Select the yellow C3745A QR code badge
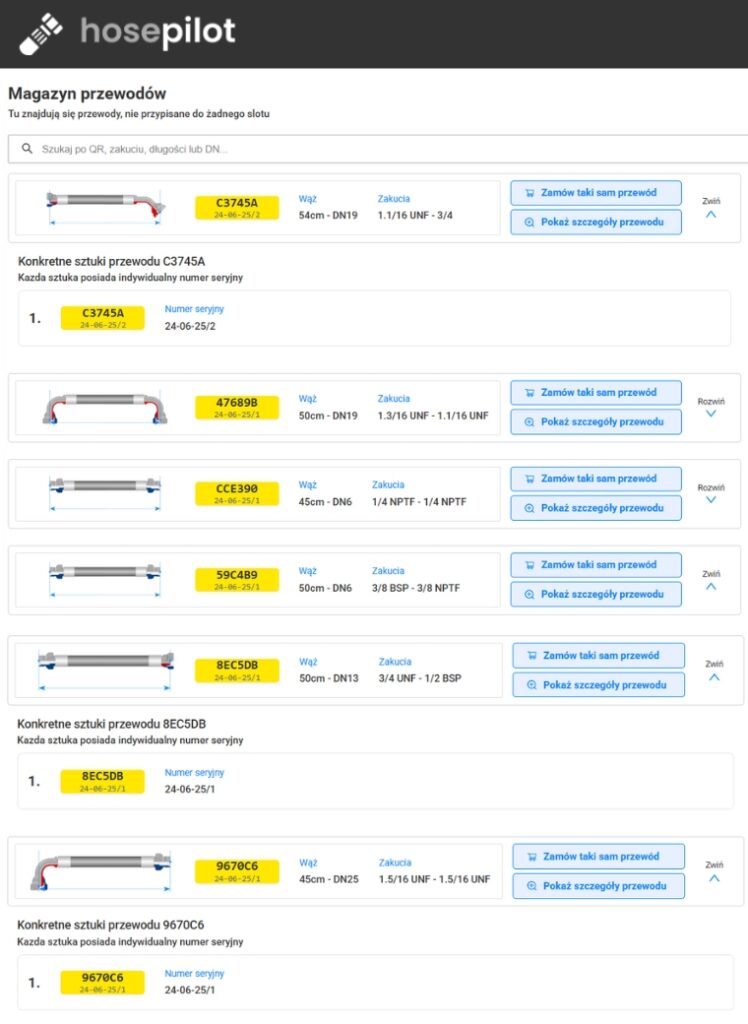748x1024 pixels. 238,205
